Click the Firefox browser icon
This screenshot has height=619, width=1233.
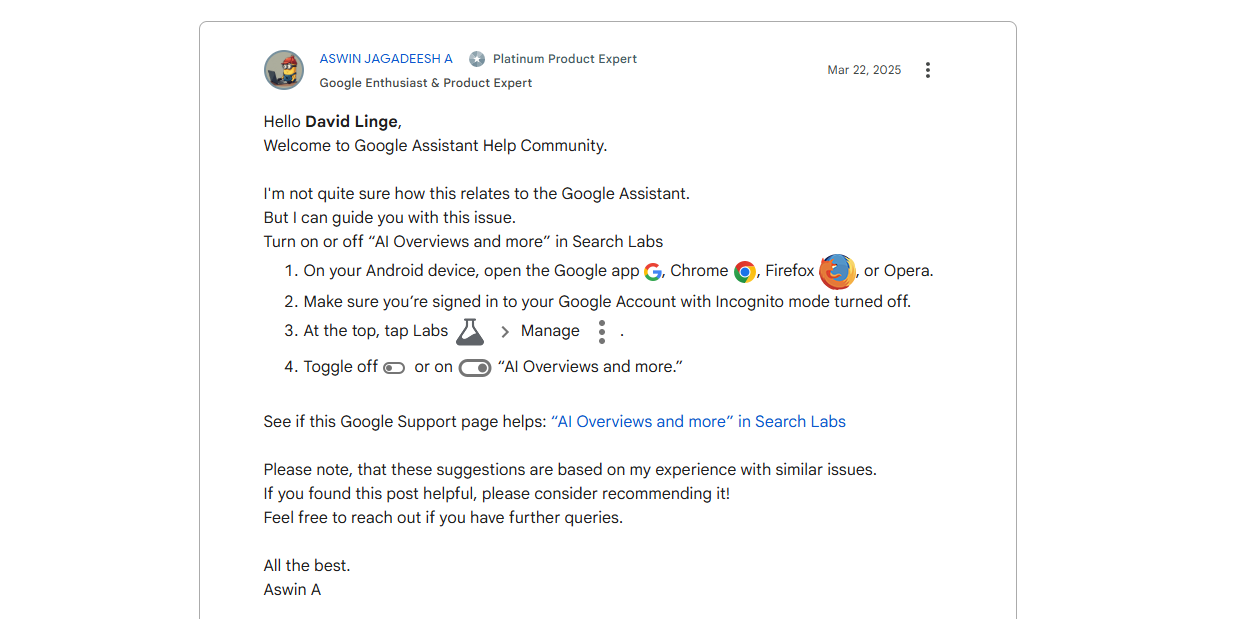(837, 272)
